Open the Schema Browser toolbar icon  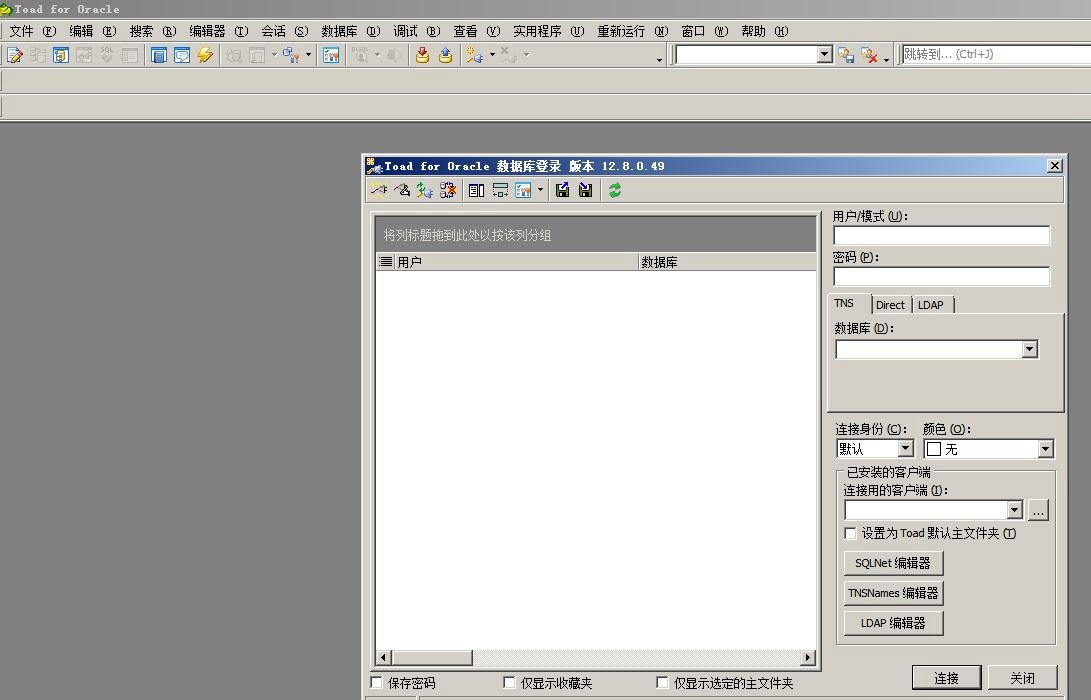(61, 55)
